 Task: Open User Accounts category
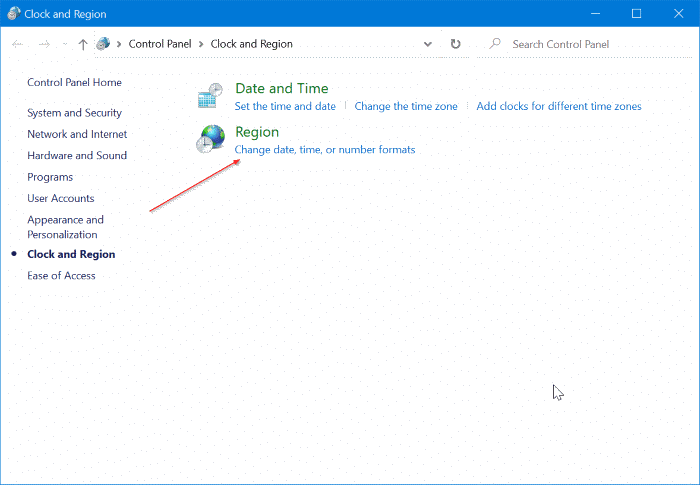click(x=61, y=198)
